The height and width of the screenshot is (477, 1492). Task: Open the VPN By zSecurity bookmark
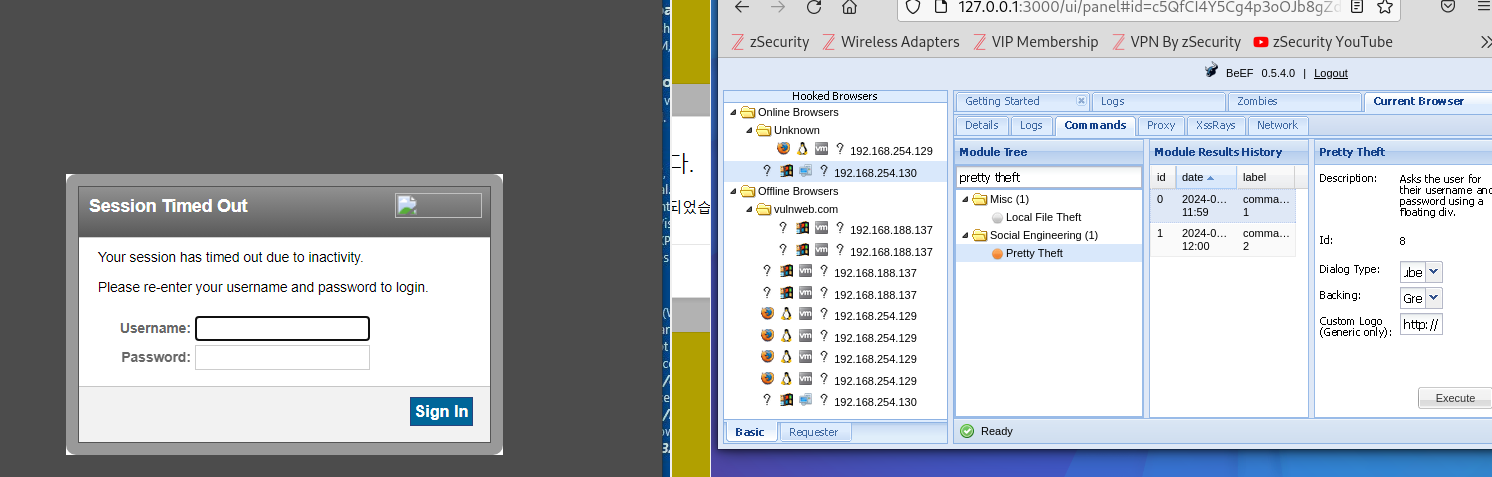[1176, 42]
